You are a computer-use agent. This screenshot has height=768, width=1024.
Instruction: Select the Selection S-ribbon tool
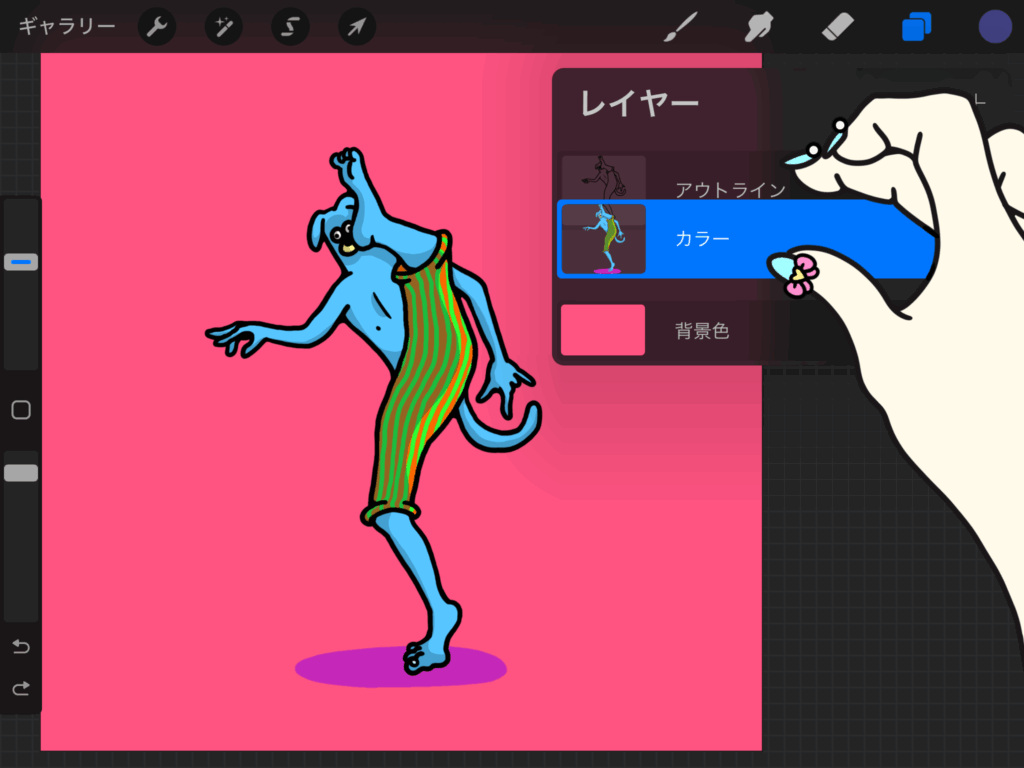tap(291, 27)
